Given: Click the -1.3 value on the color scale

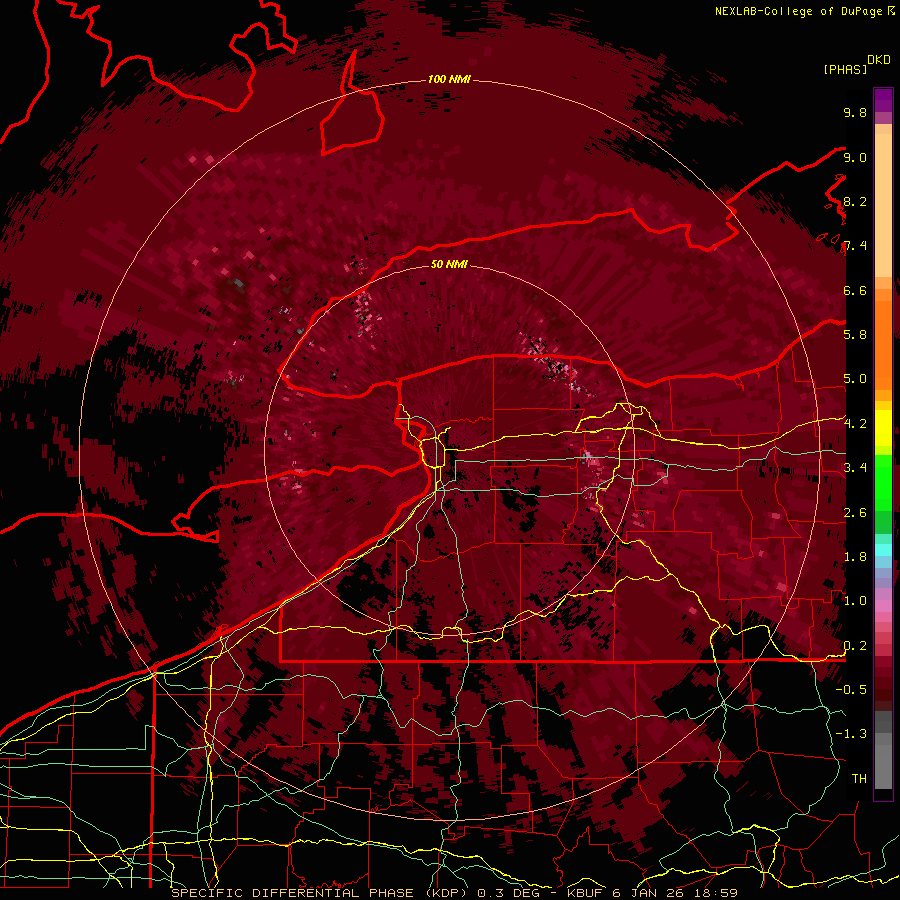Looking at the screenshot, I should click(x=851, y=734).
